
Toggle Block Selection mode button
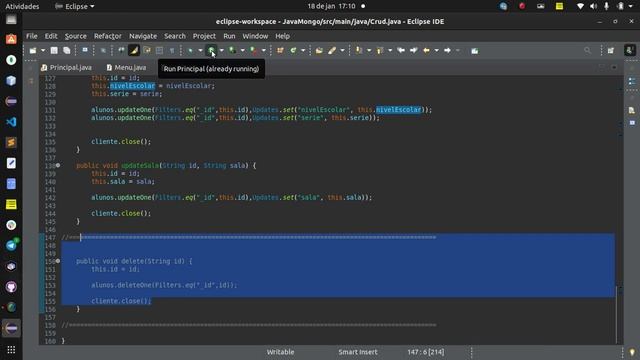[x=160, y=51]
